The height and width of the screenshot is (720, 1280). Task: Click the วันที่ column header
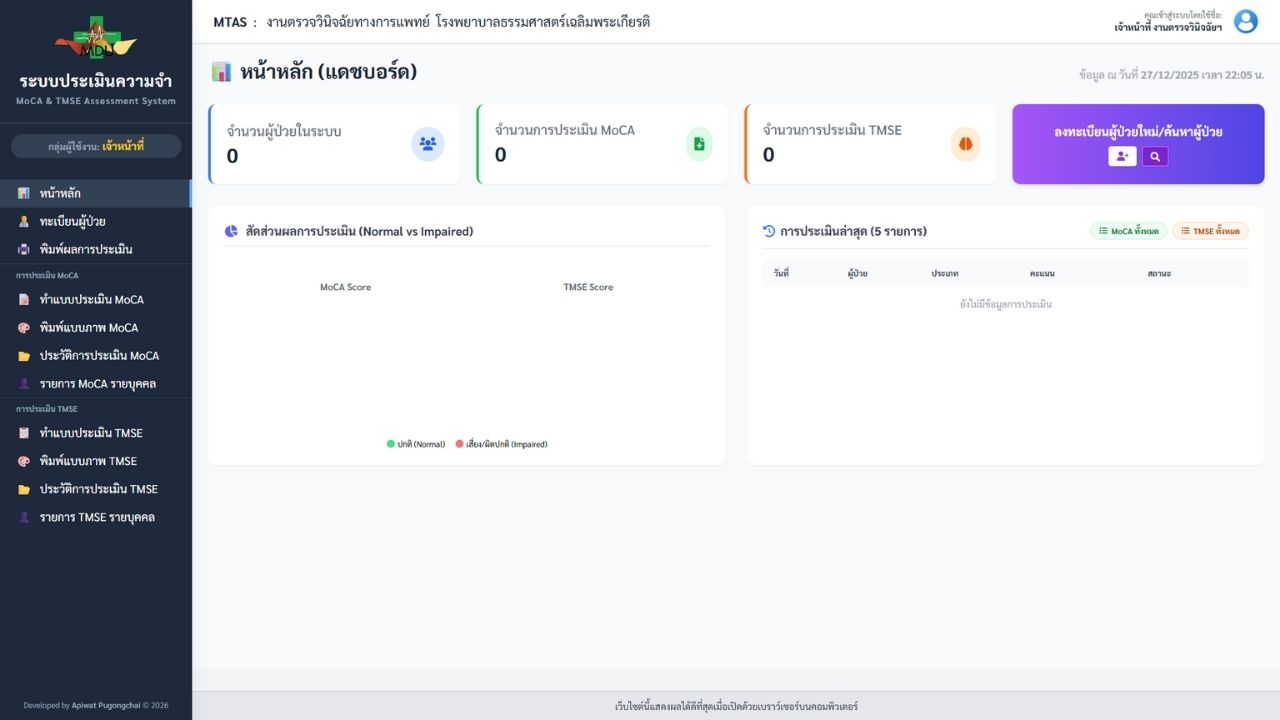[781, 273]
